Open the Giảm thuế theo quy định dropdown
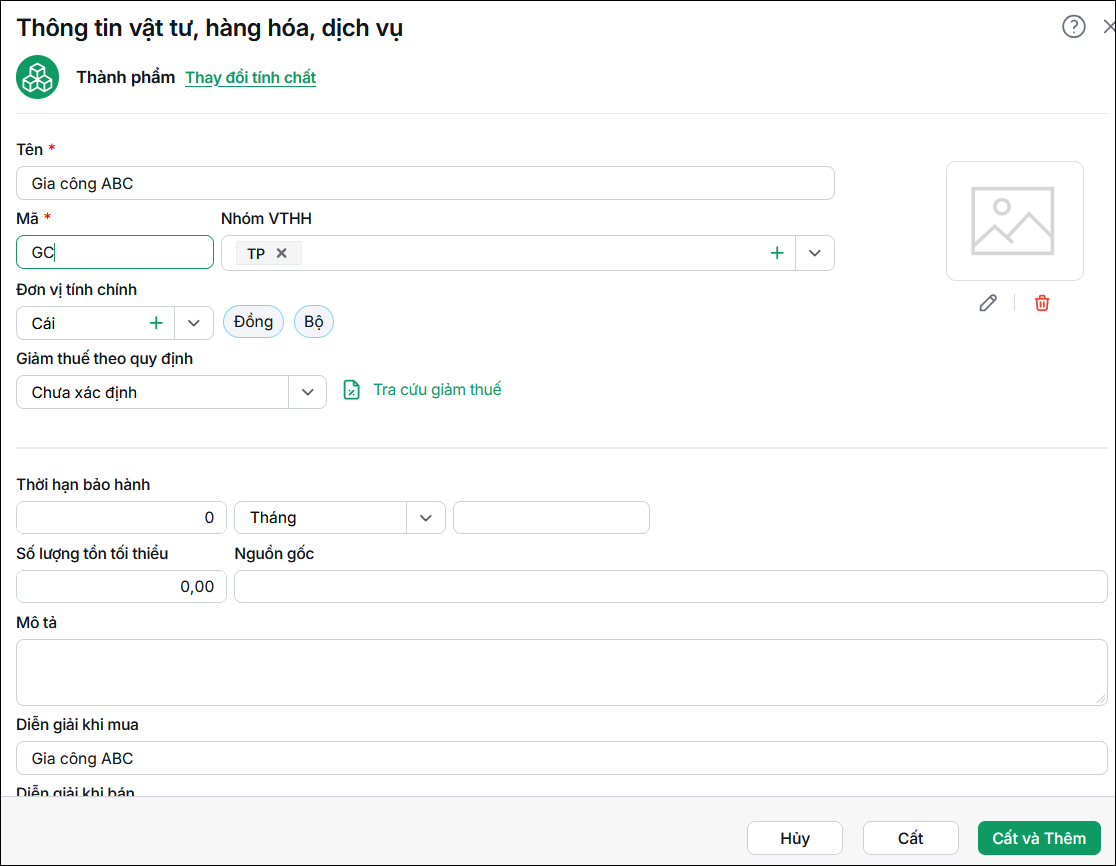The image size is (1116, 866). point(307,392)
